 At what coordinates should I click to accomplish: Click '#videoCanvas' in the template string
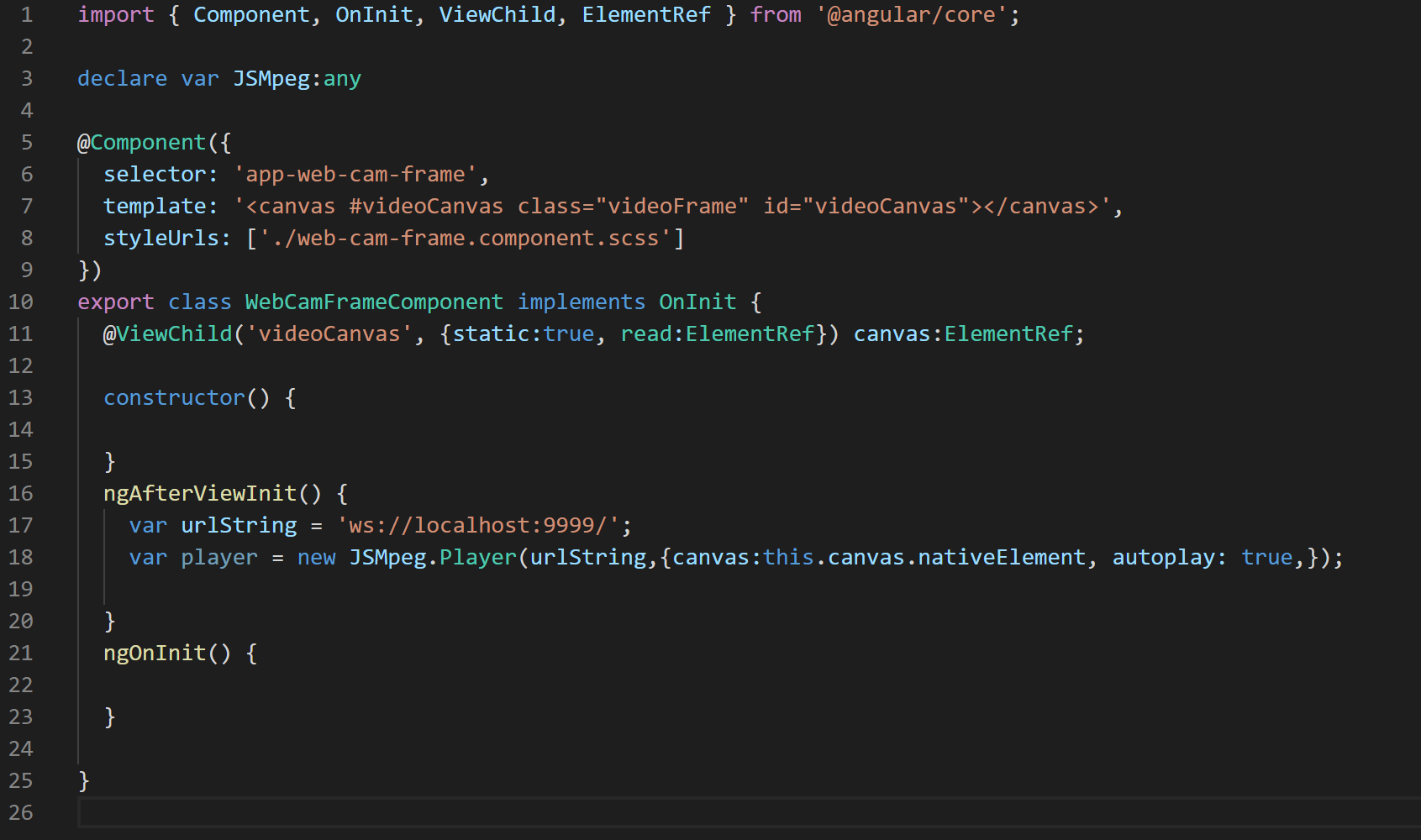tap(427, 207)
